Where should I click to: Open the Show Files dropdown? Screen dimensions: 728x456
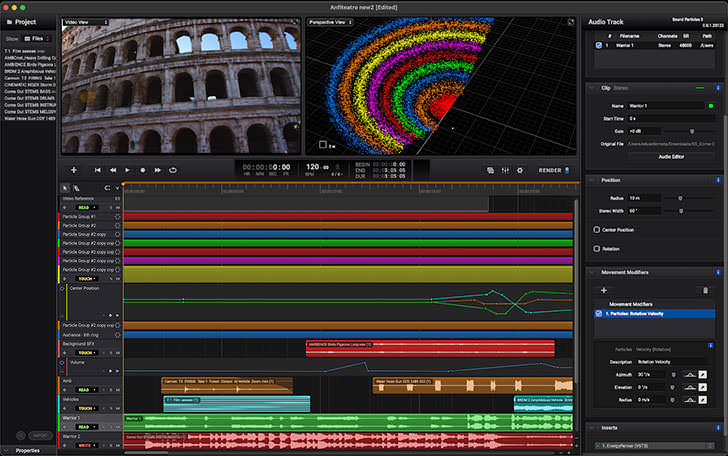36,38
